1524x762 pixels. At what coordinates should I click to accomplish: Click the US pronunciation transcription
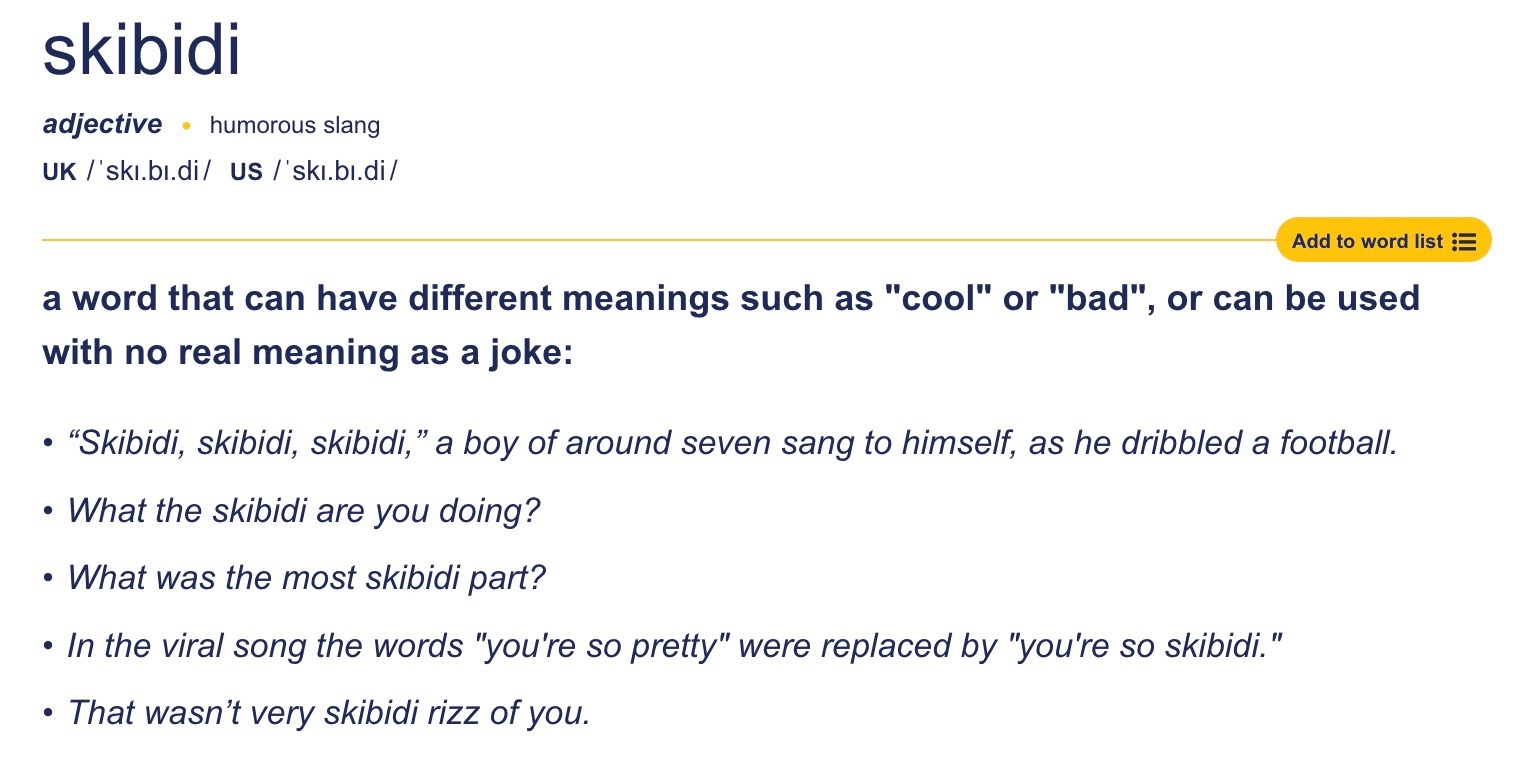point(335,172)
